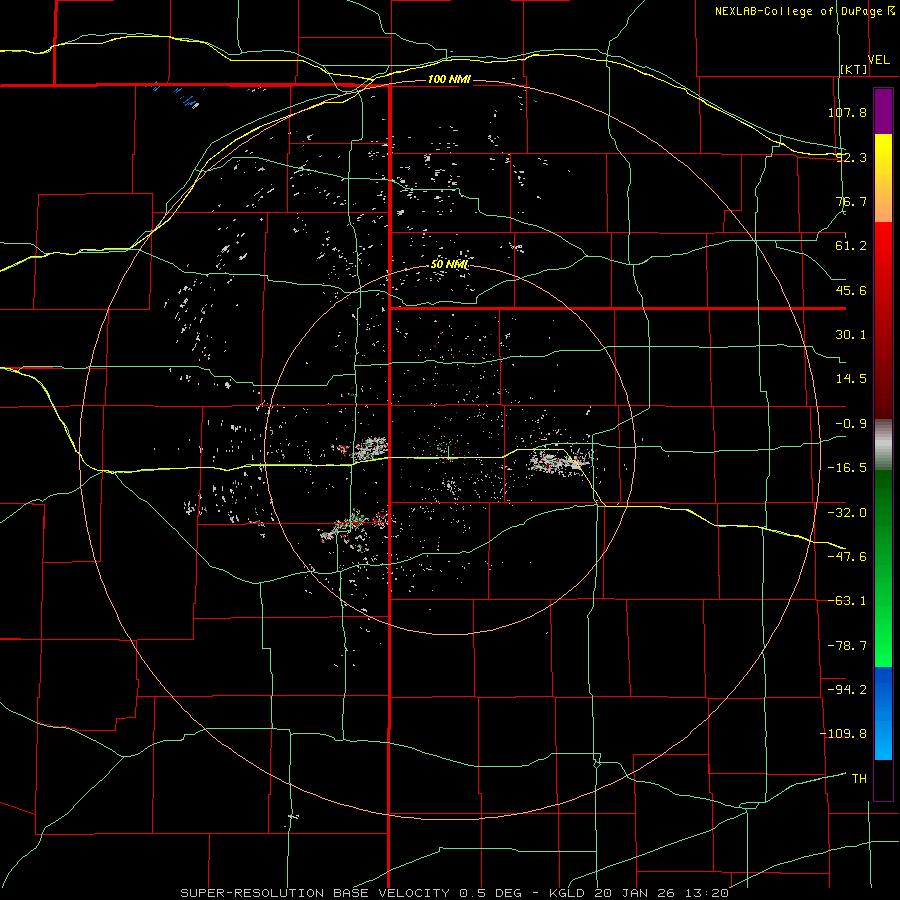900x900 pixels.
Task: Click the 30.1 velocity scale value
Action: click(x=851, y=335)
